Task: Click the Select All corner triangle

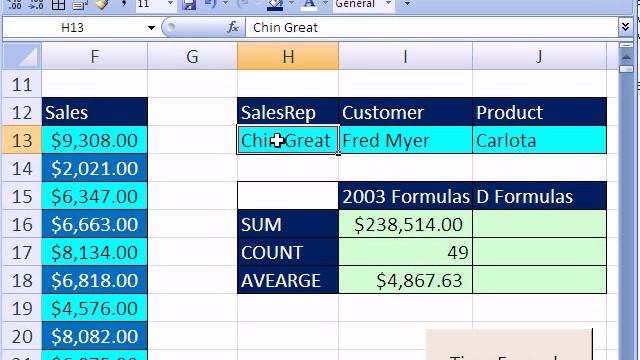Action: point(22,56)
